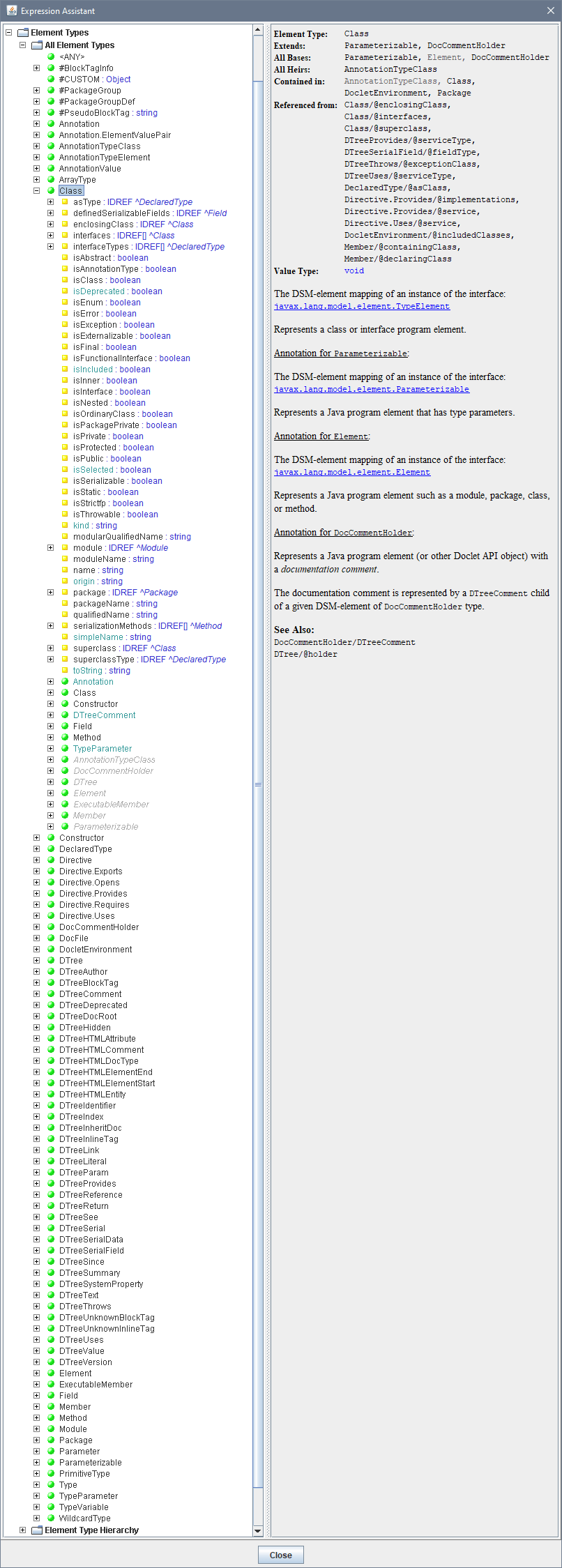Collapse the Element Types root node
562x1568 pixels.
tap(8, 33)
